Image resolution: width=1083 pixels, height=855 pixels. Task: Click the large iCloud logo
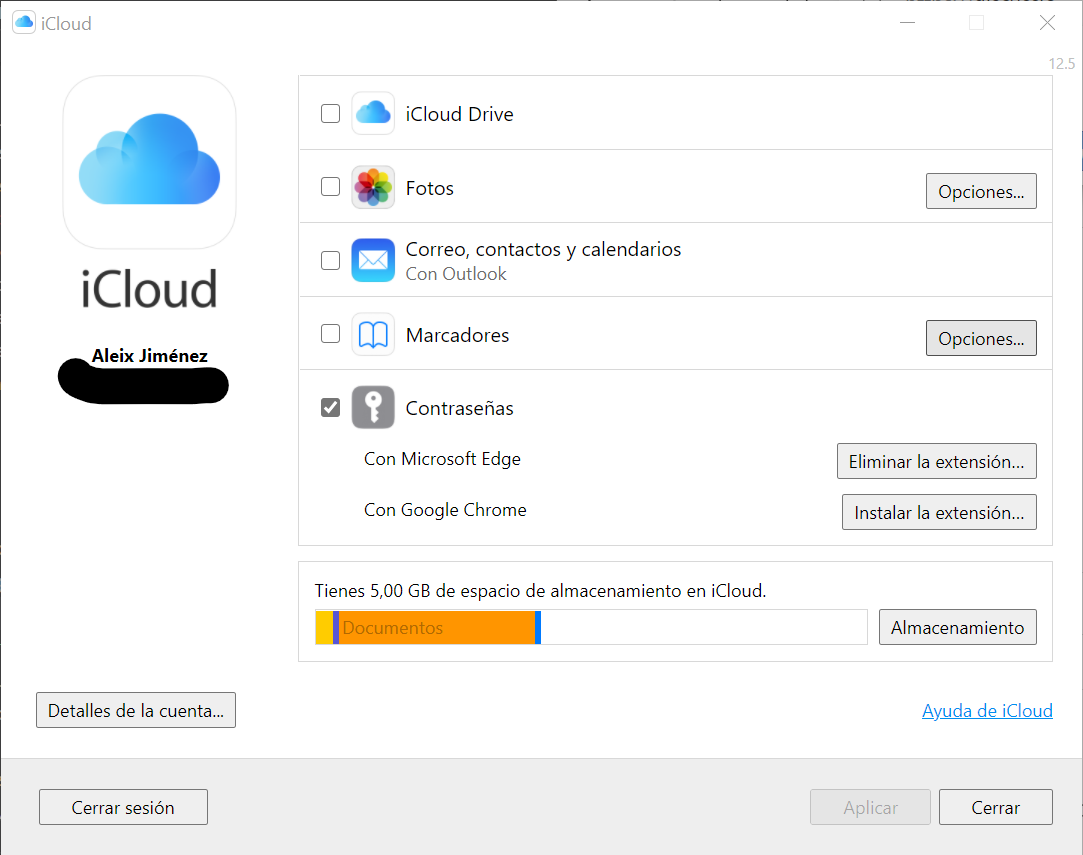tap(149, 162)
